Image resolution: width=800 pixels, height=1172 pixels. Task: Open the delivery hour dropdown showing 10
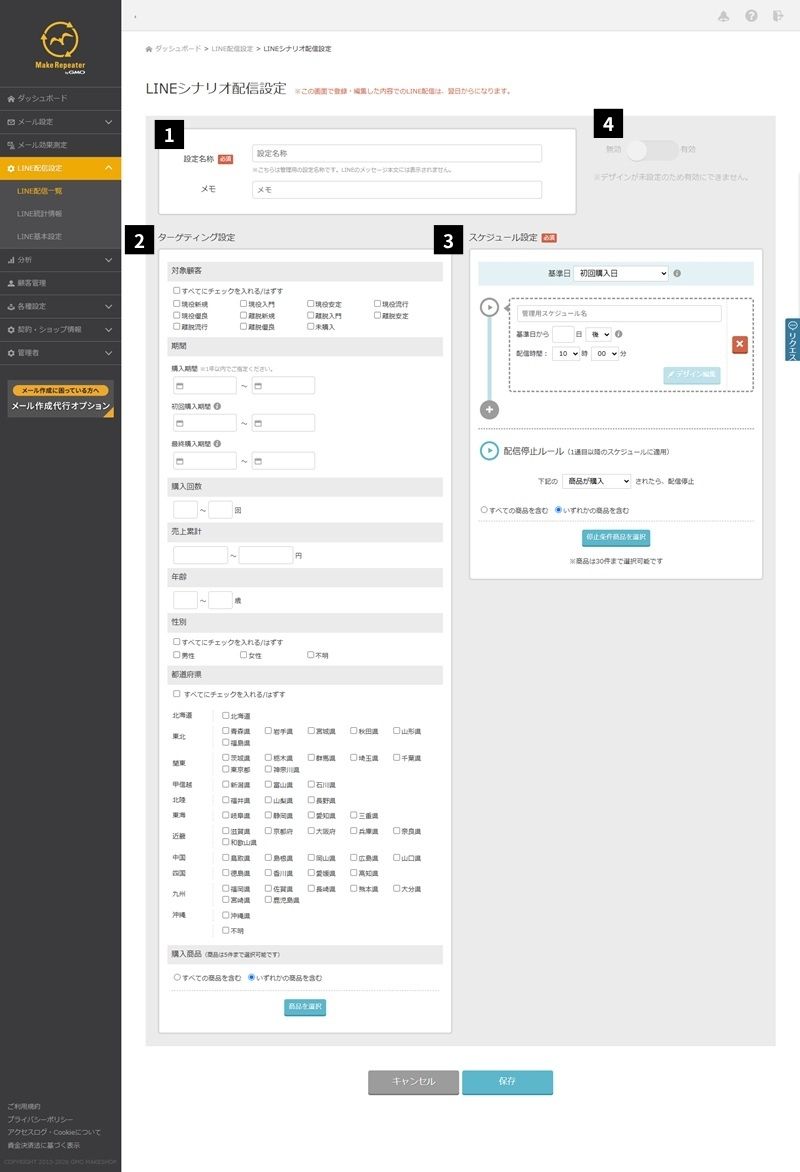[x=567, y=354]
